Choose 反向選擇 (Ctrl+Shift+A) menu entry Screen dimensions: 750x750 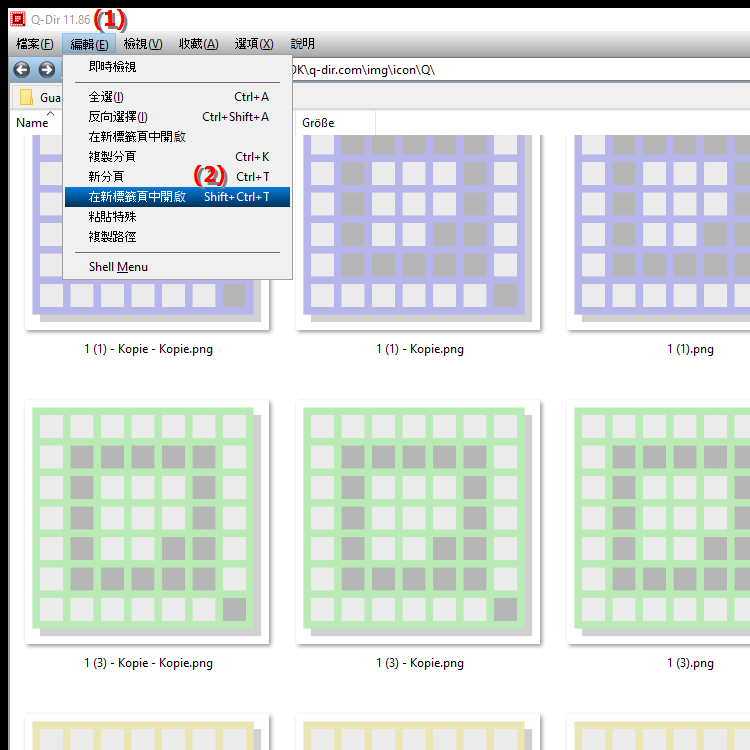177,117
